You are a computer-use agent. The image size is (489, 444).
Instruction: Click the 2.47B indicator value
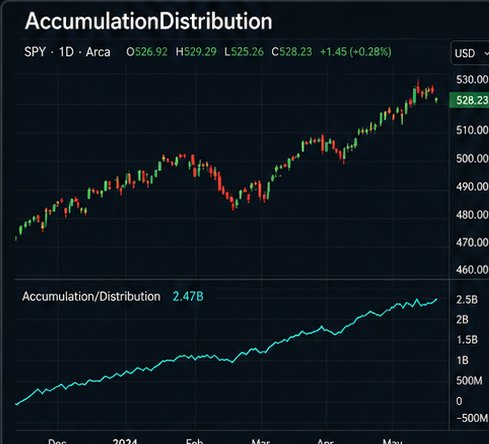188,296
